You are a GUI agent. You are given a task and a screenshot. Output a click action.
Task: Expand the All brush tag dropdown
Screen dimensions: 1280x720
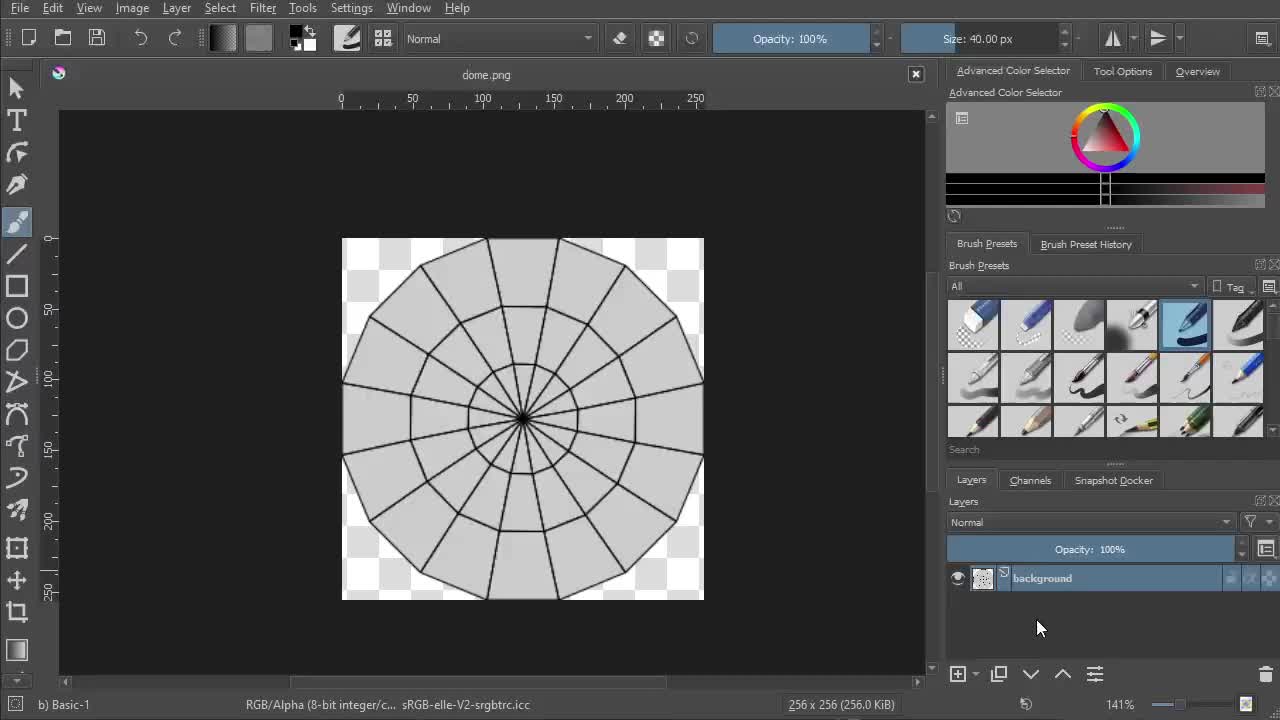click(1074, 287)
